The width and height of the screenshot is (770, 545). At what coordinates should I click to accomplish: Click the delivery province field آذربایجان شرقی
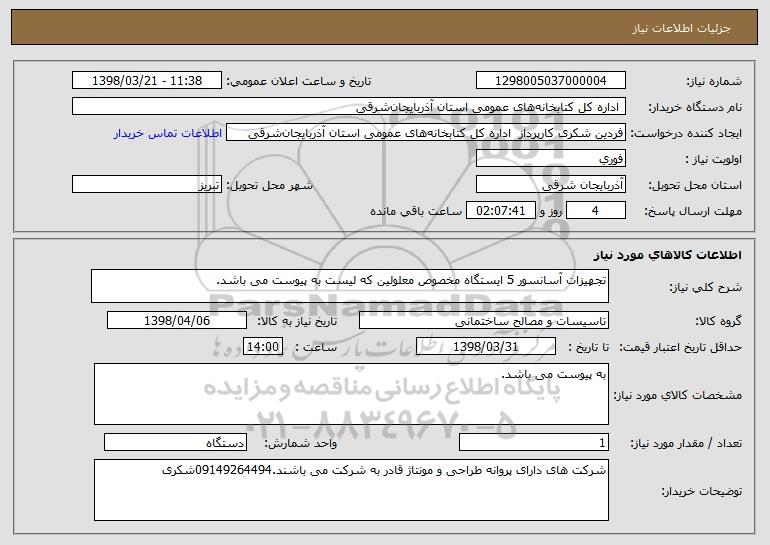pyautogui.click(x=550, y=185)
